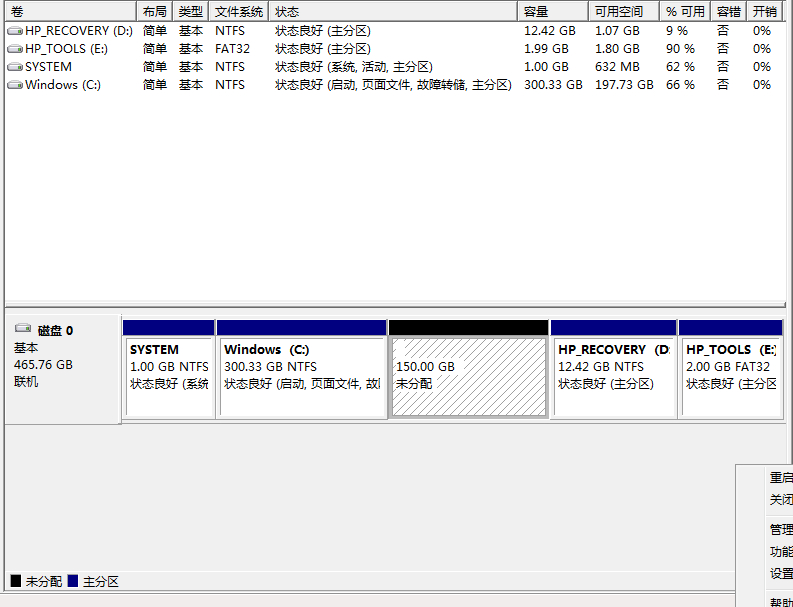Select the HP_RECOVERY (D:) drive icon in volume list
This screenshot has width=793, height=607.
[x=15, y=31]
